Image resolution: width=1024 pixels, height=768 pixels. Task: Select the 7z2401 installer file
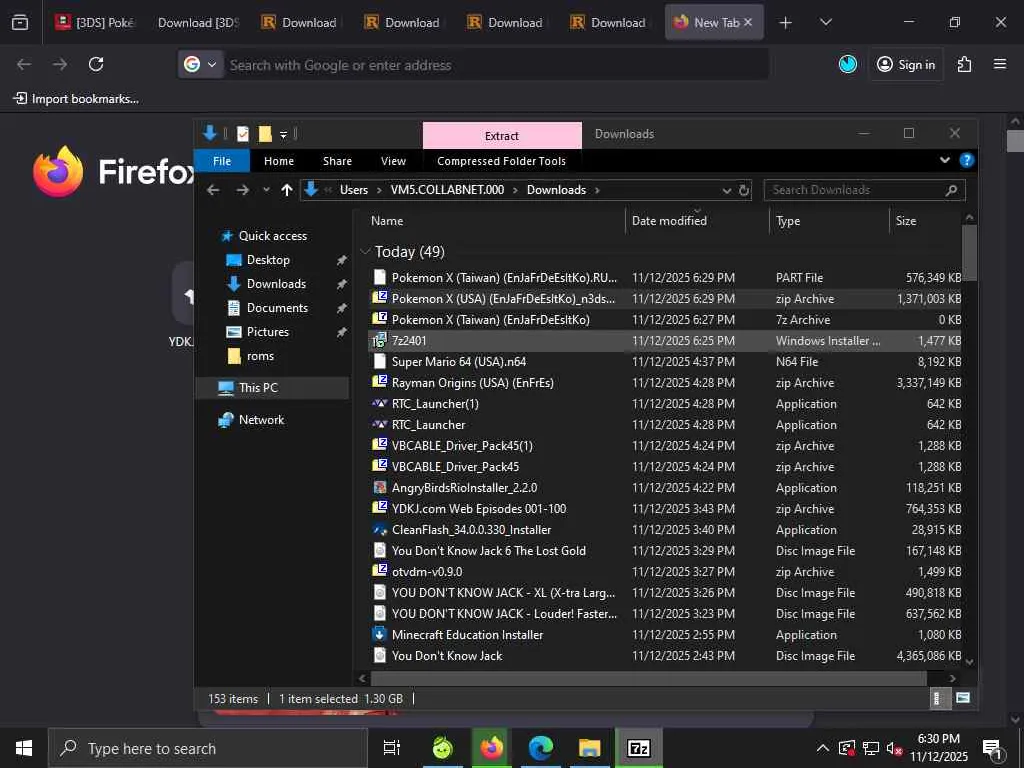[665, 340]
